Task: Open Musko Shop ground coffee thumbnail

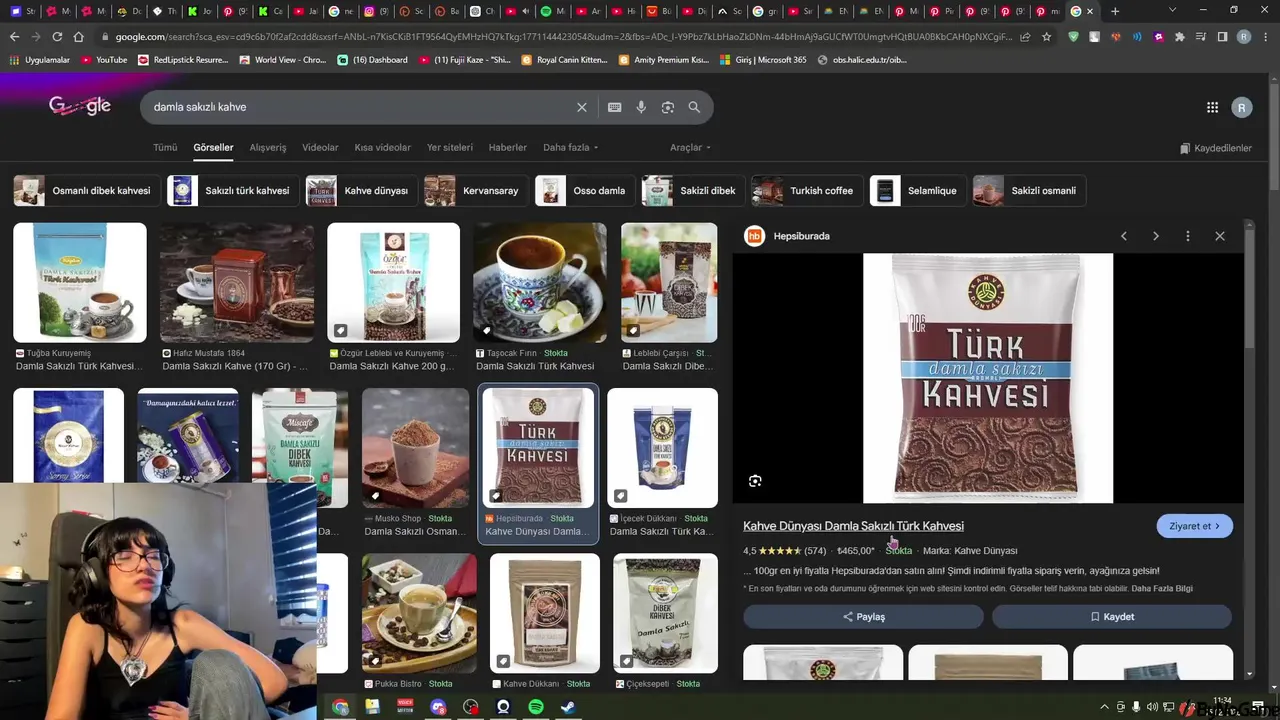Action: pos(415,448)
